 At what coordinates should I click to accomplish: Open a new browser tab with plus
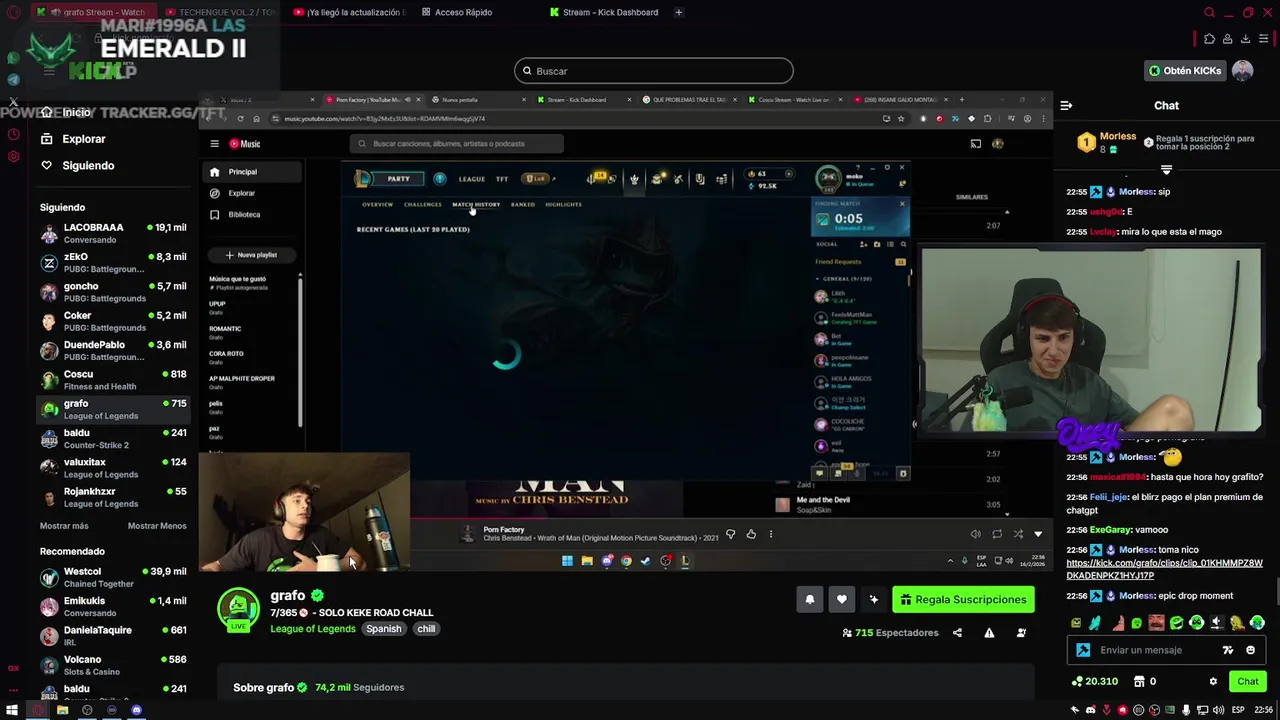[x=678, y=12]
